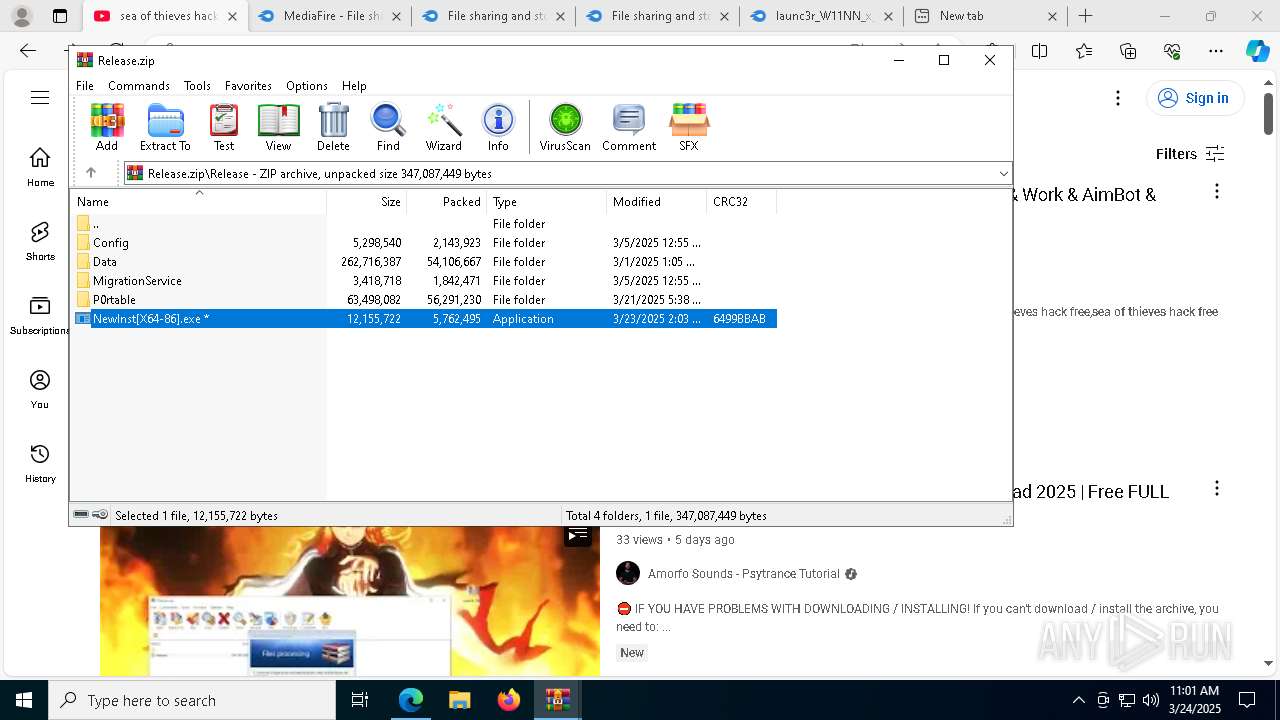Image resolution: width=1280 pixels, height=720 pixels.
Task: Show archive Info
Action: pyautogui.click(x=498, y=128)
